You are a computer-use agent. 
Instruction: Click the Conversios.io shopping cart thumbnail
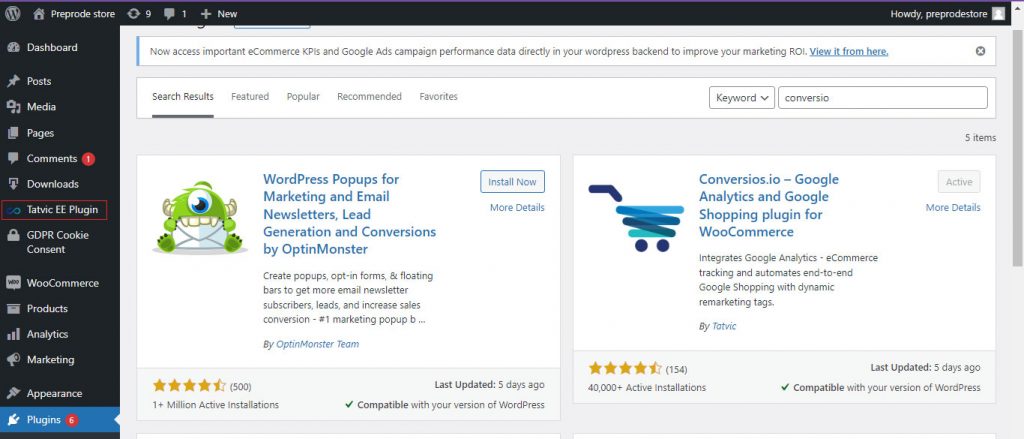click(636, 217)
